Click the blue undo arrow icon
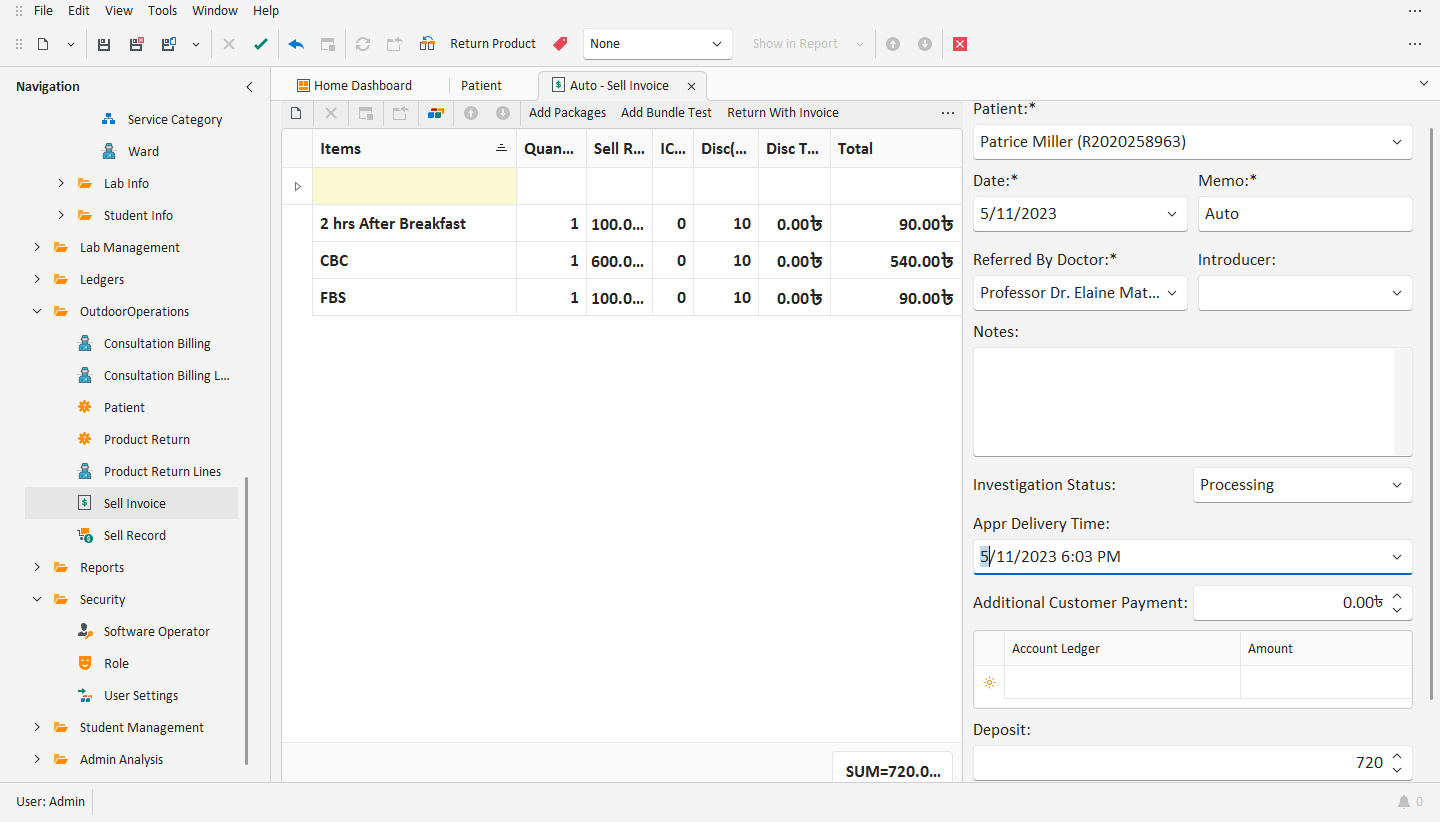Screen dimensions: 1440x822 pyautogui.click(x=296, y=44)
